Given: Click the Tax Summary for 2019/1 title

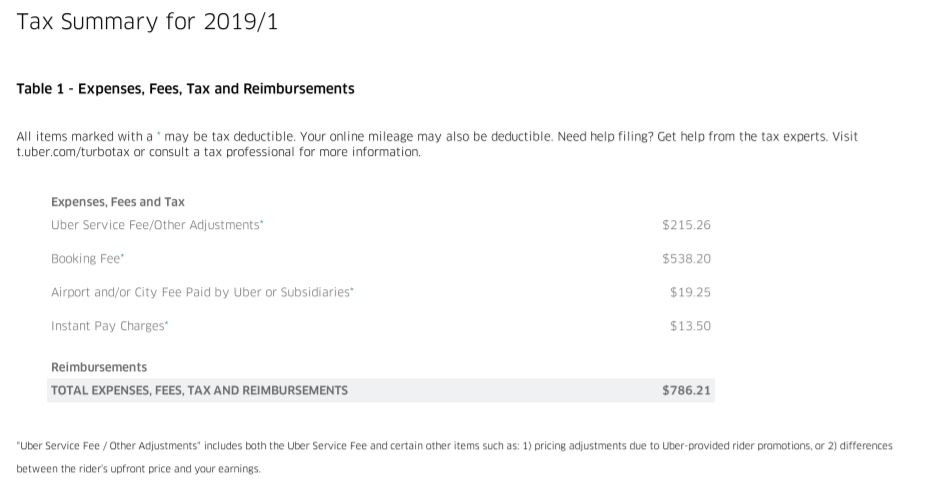Looking at the screenshot, I should [147, 22].
